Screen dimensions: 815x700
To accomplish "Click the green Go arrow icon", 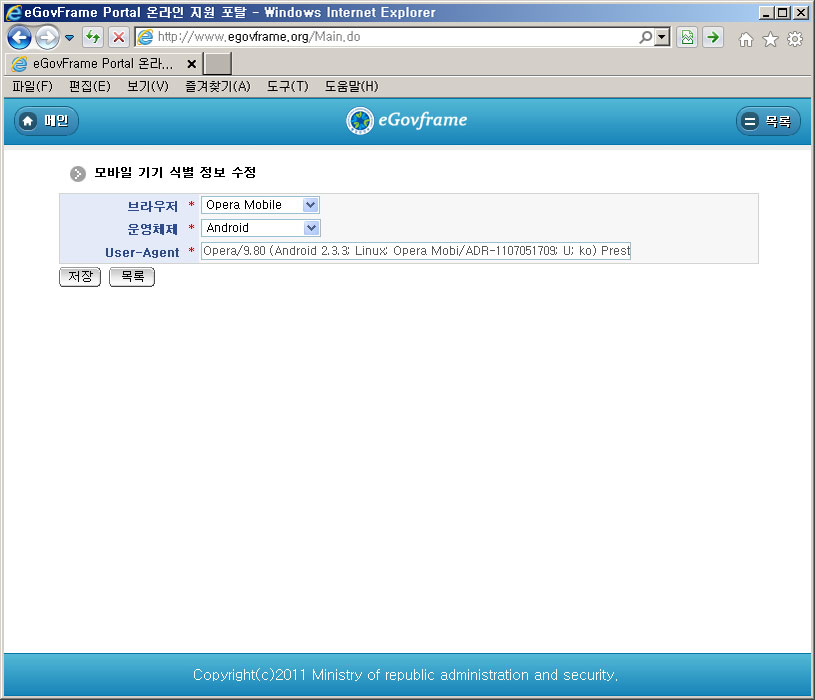I will point(713,37).
